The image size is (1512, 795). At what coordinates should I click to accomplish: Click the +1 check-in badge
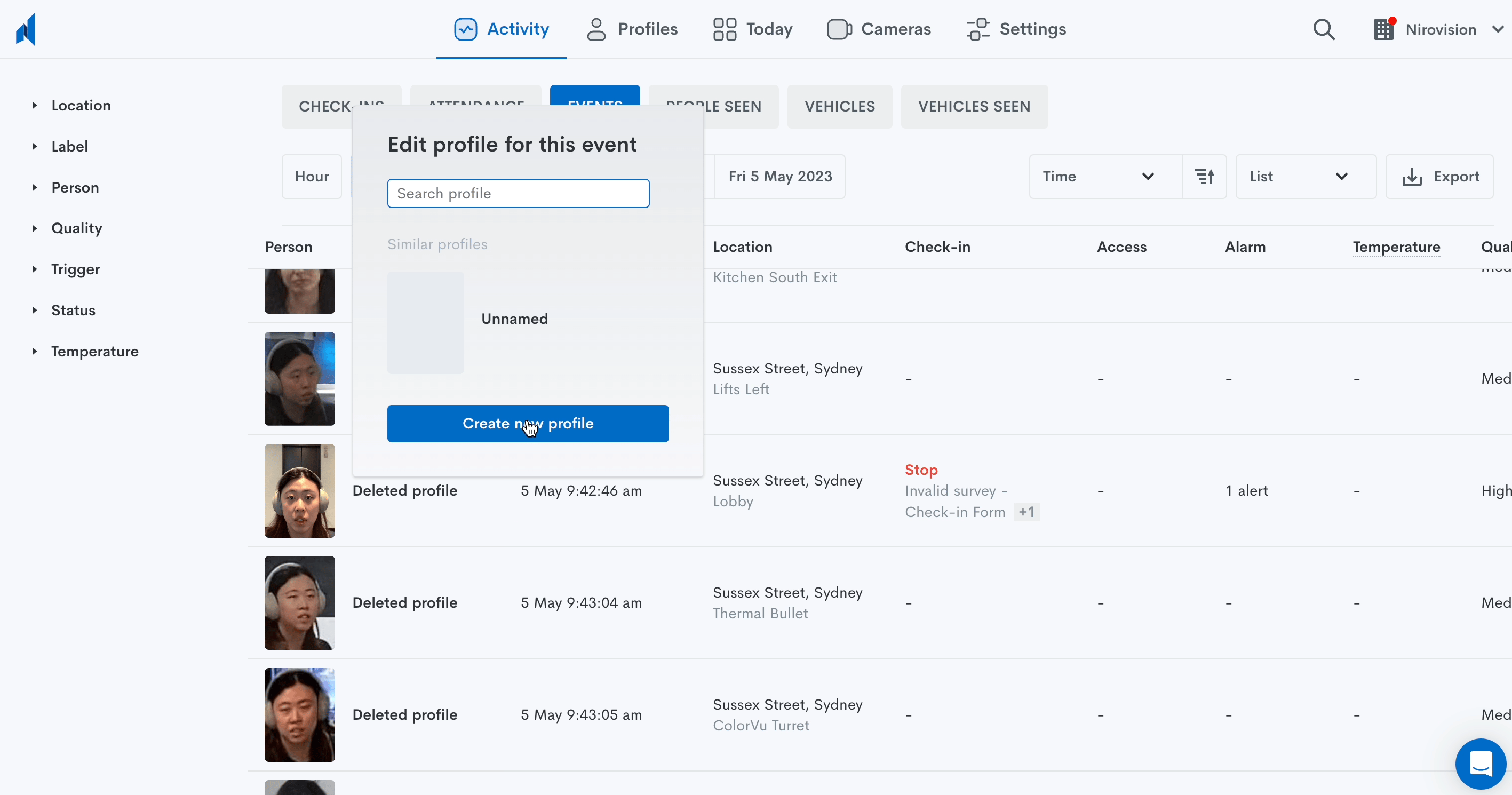[1026, 512]
